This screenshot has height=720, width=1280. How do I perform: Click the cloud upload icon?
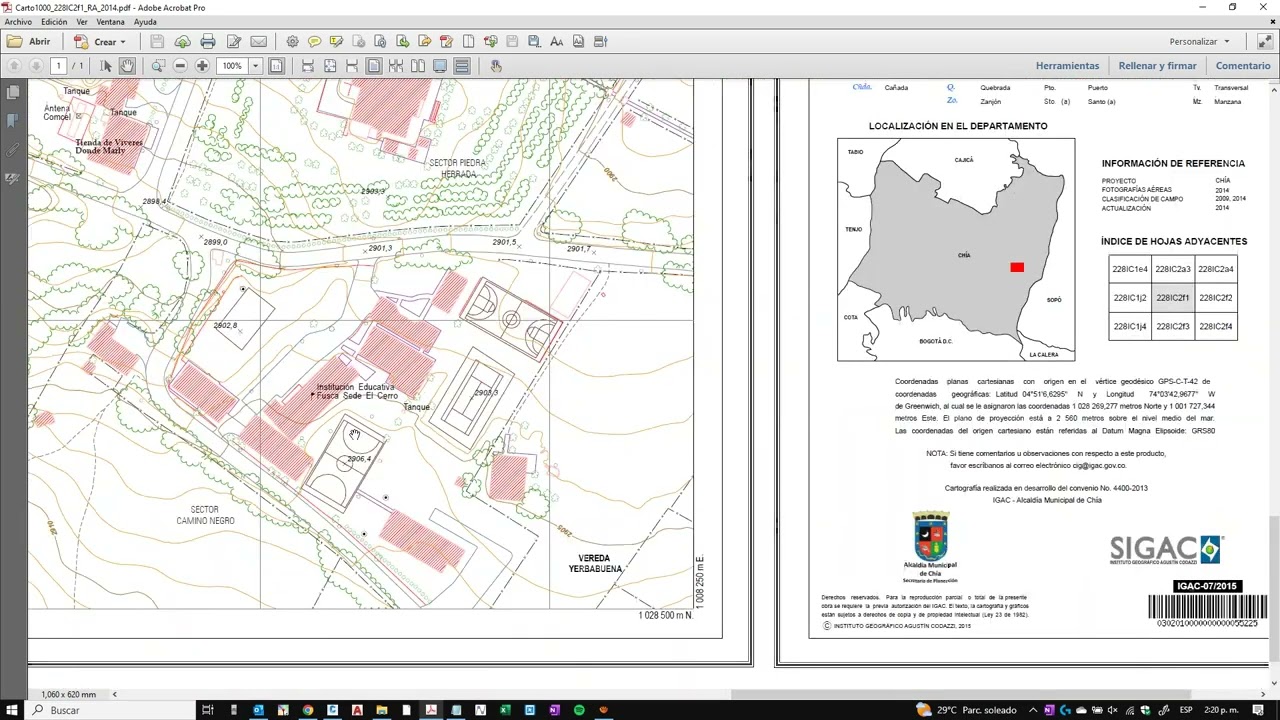point(182,42)
